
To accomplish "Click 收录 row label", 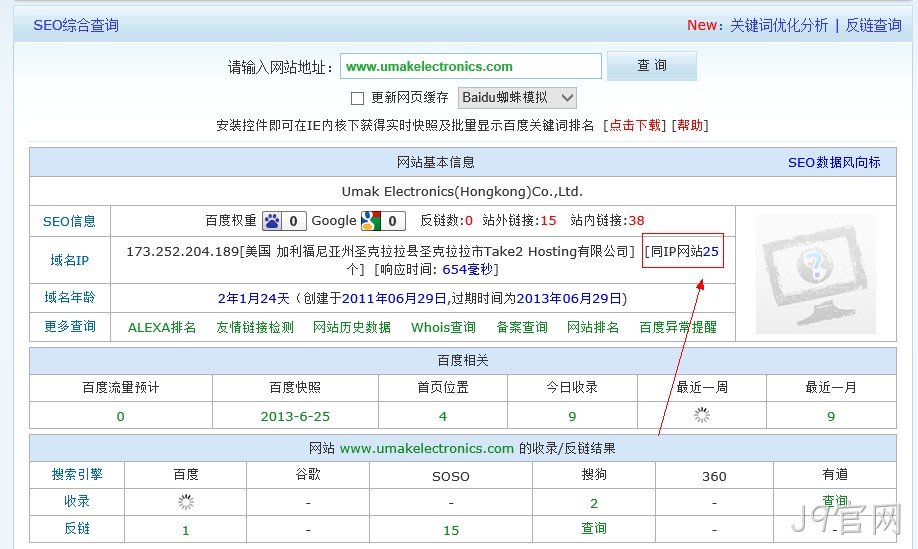I will click(77, 501).
